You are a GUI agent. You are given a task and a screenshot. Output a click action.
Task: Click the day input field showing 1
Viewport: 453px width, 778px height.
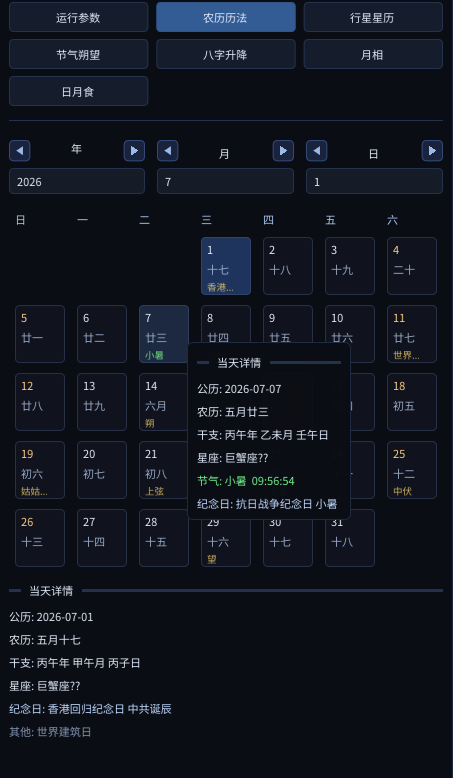[x=374, y=181]
